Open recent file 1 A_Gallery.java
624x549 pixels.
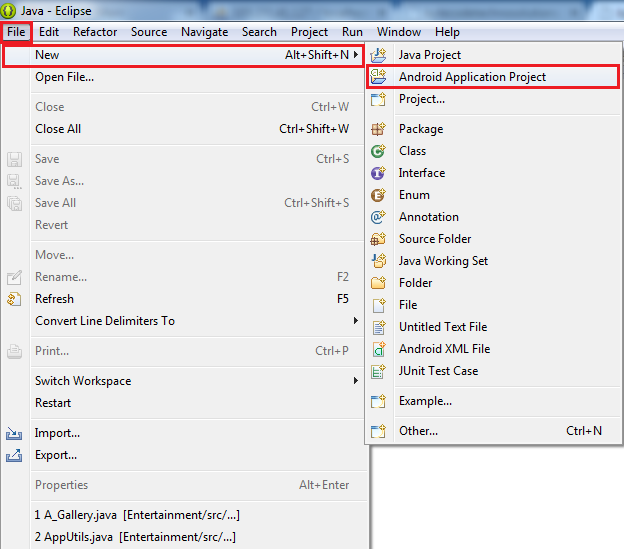137,515
